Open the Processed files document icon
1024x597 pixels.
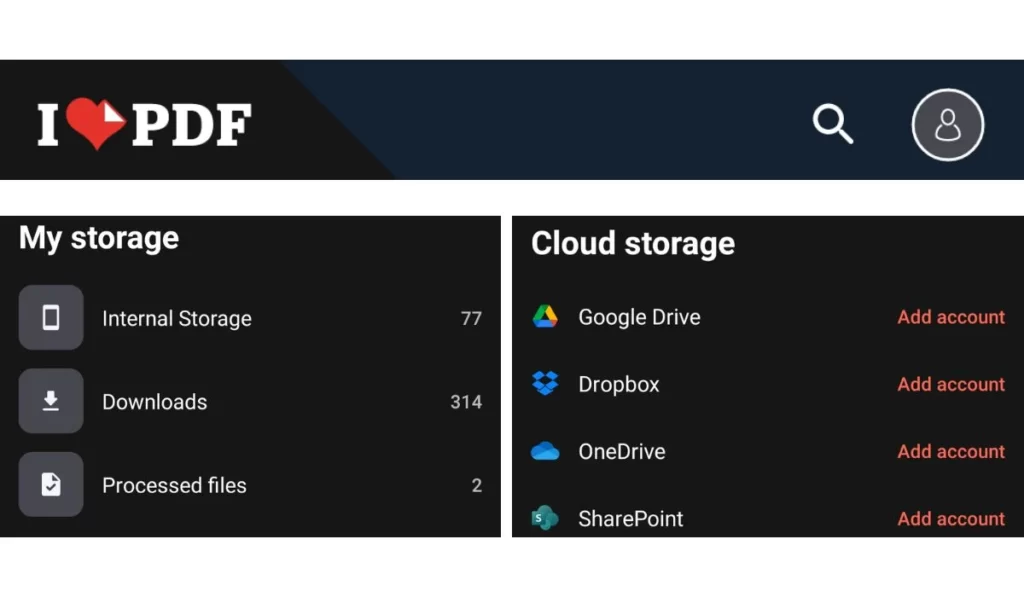pyautogui.click(x=51, y=485)
